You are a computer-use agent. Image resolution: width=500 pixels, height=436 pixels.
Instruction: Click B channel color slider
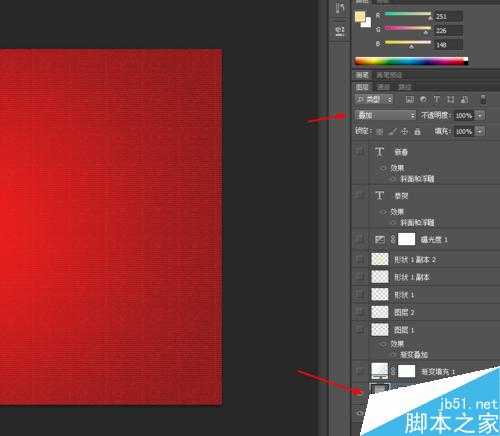(408, 43)
